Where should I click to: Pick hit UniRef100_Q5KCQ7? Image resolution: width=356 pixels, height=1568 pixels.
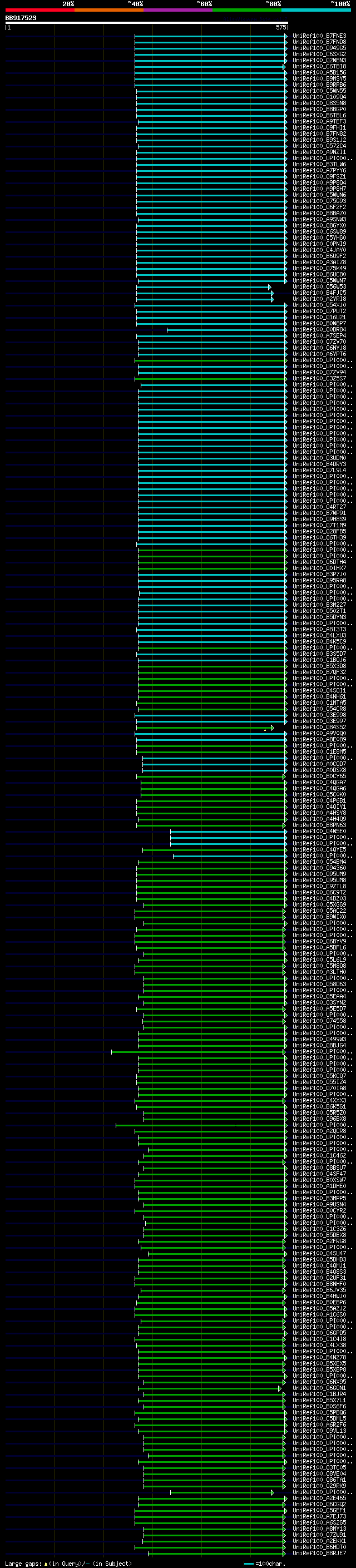[x=319, y=1077]
